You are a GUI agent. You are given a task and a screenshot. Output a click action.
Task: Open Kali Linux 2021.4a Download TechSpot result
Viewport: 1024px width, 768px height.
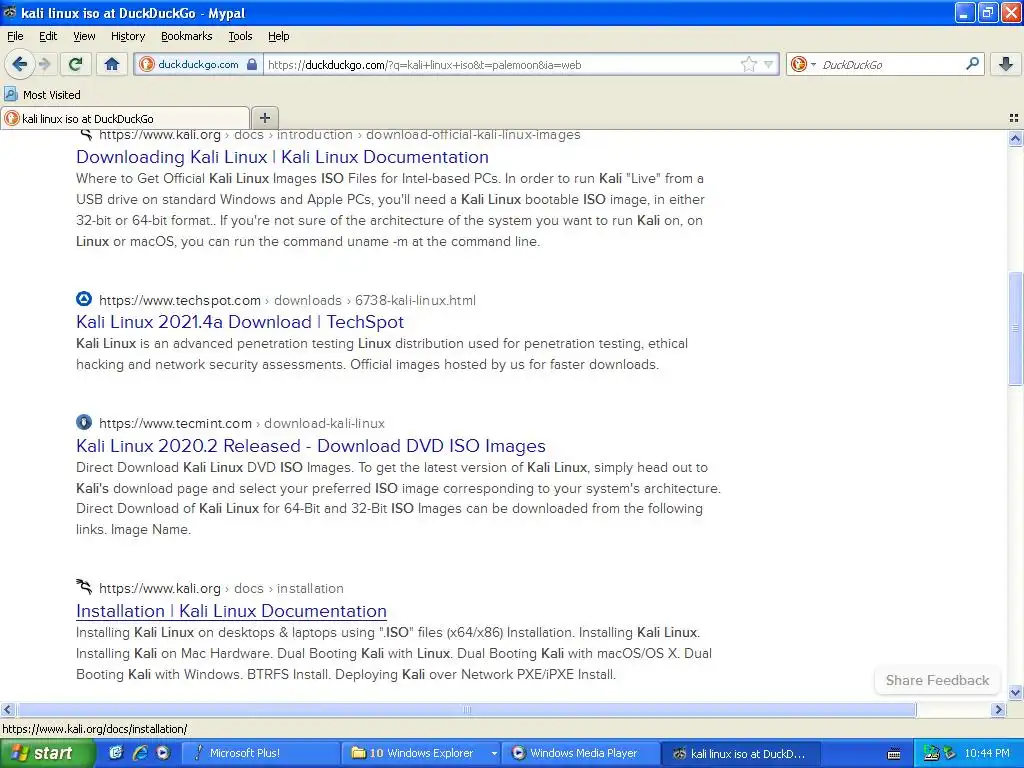point(240,322)
